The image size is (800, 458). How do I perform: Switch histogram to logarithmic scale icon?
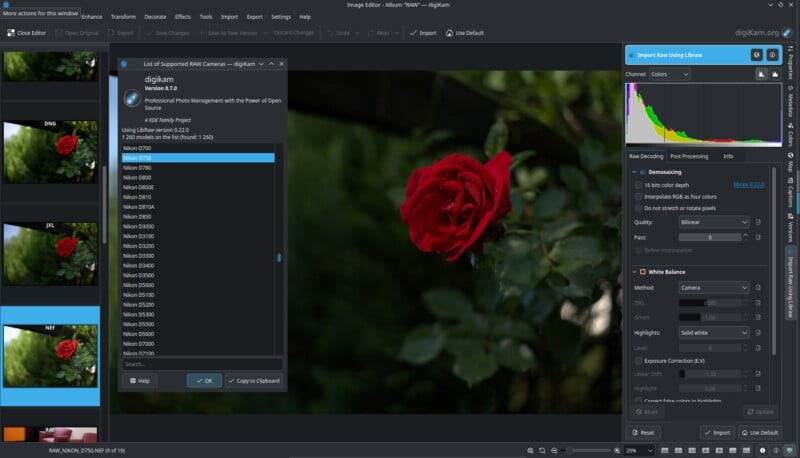(775, 74)
